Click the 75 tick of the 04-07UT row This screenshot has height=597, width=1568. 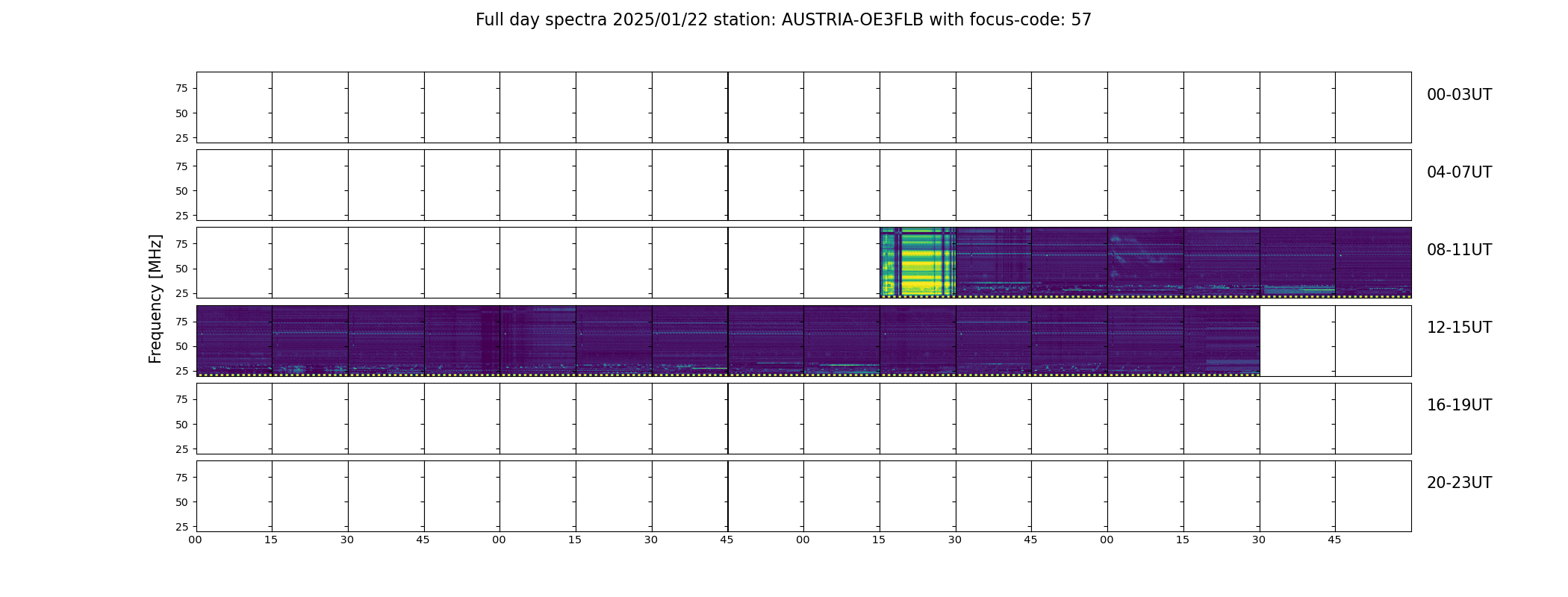pos(181,166)
